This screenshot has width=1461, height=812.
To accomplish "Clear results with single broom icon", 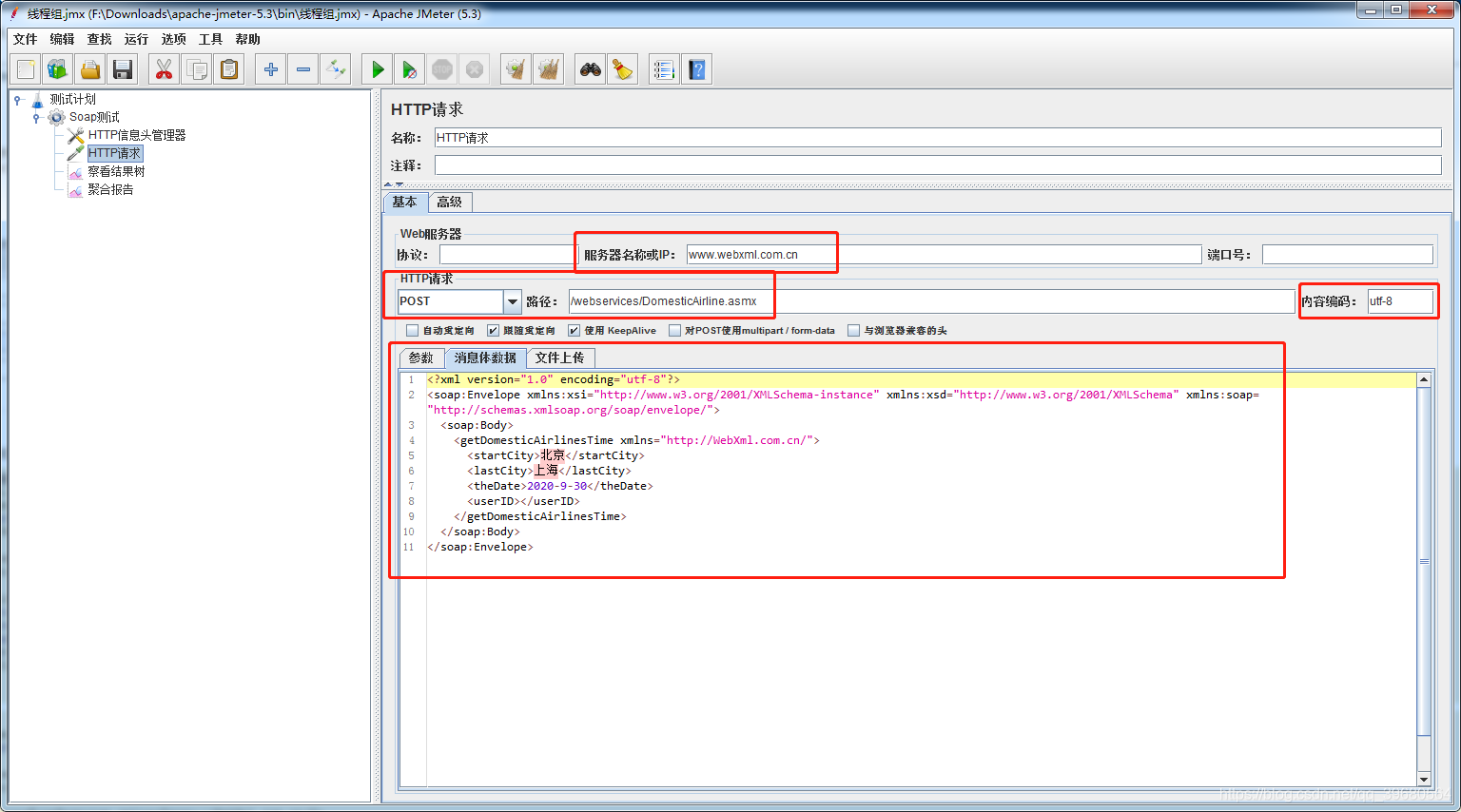I will coord(516,69).
